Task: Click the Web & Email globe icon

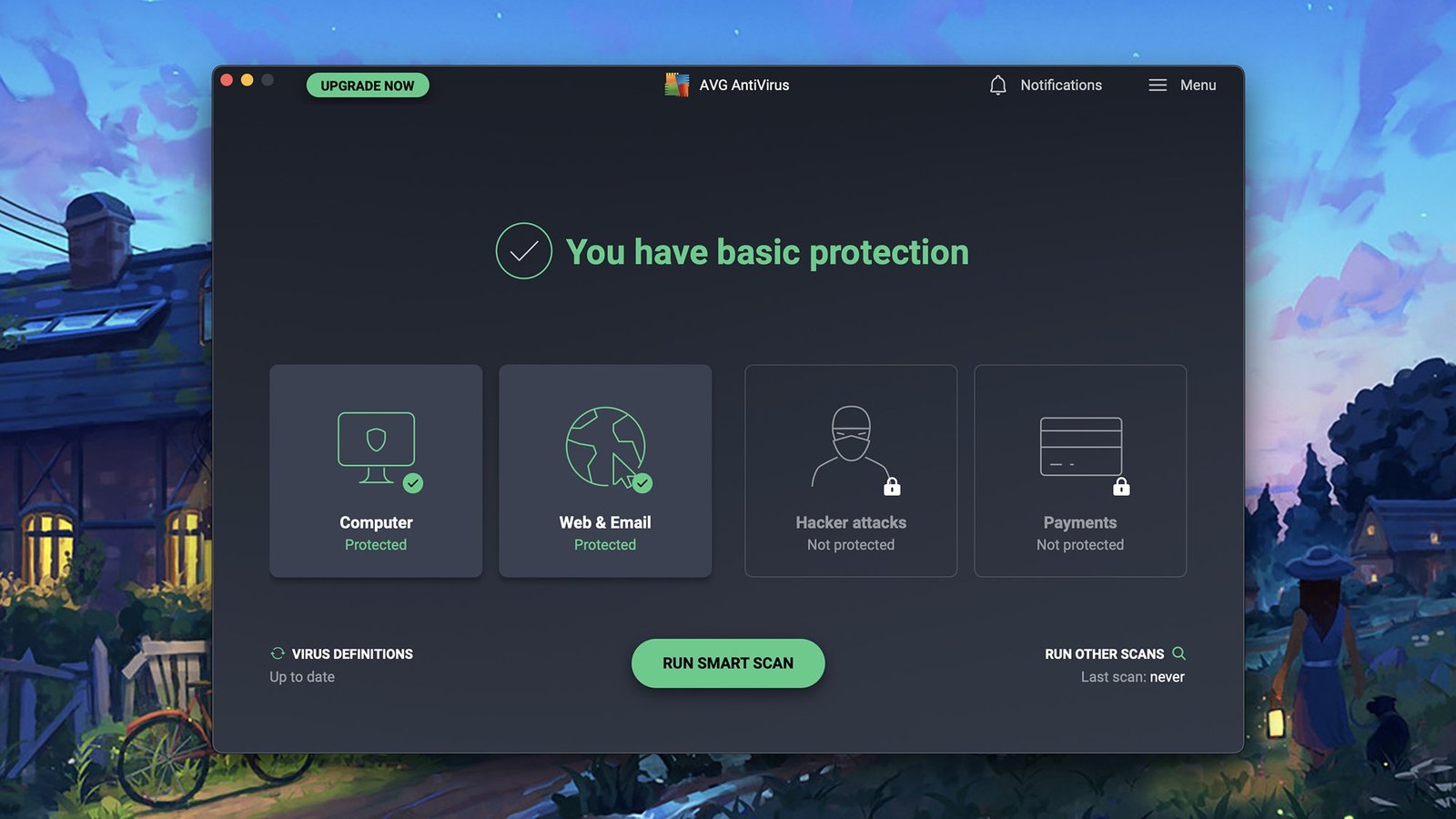Action: 604,446
